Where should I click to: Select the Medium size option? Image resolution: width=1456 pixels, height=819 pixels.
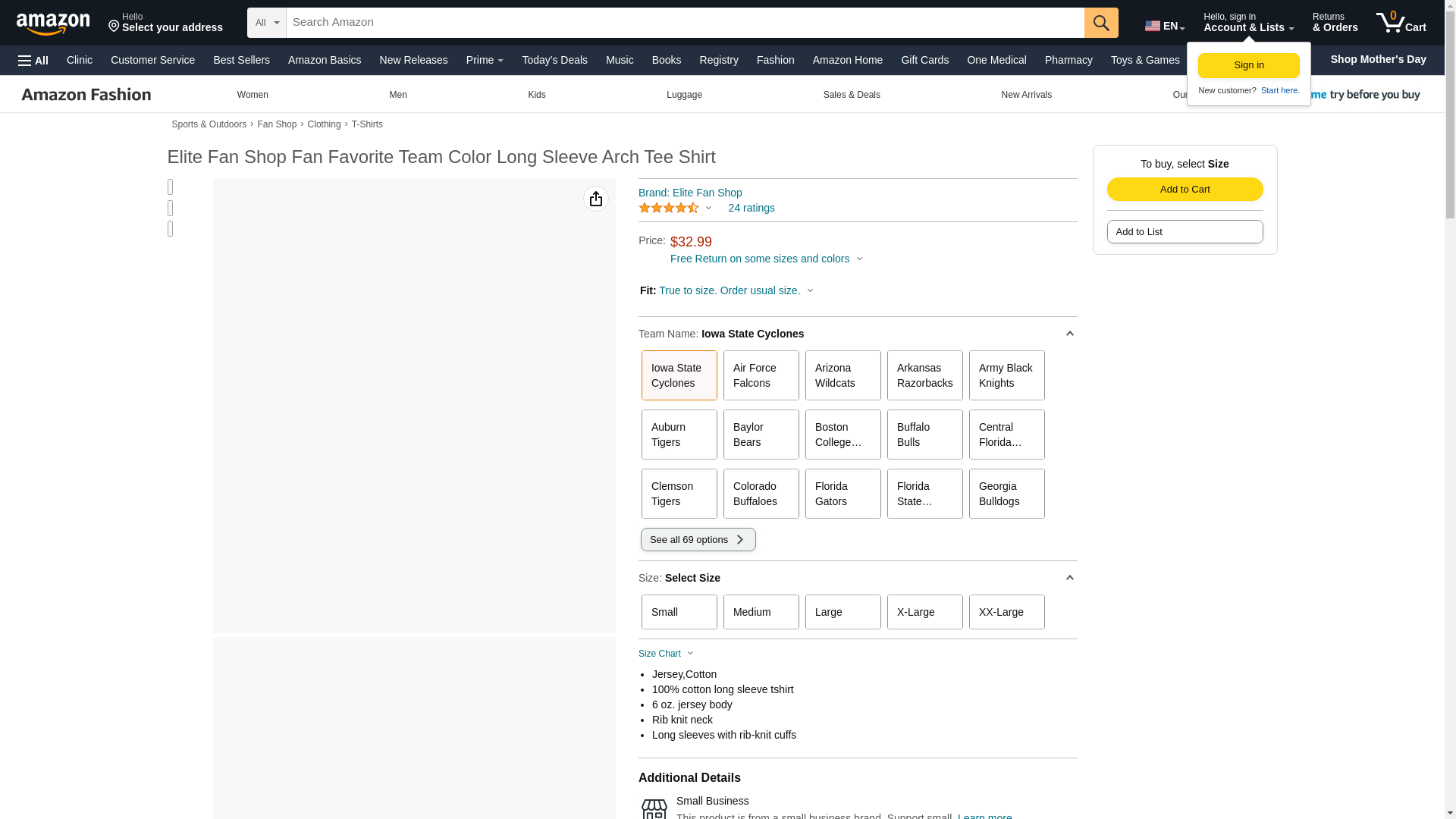[761, 612]
